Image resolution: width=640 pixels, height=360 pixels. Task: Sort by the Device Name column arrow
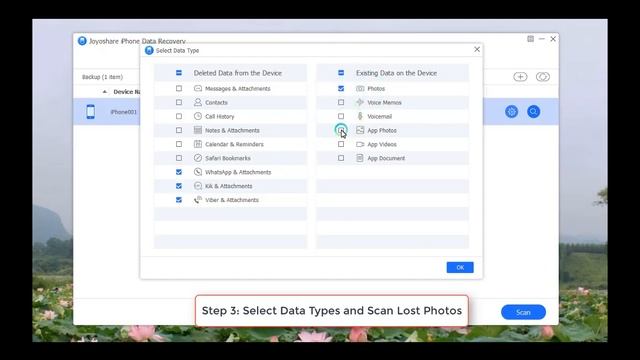pyautogui.click(x=105, y=92)
